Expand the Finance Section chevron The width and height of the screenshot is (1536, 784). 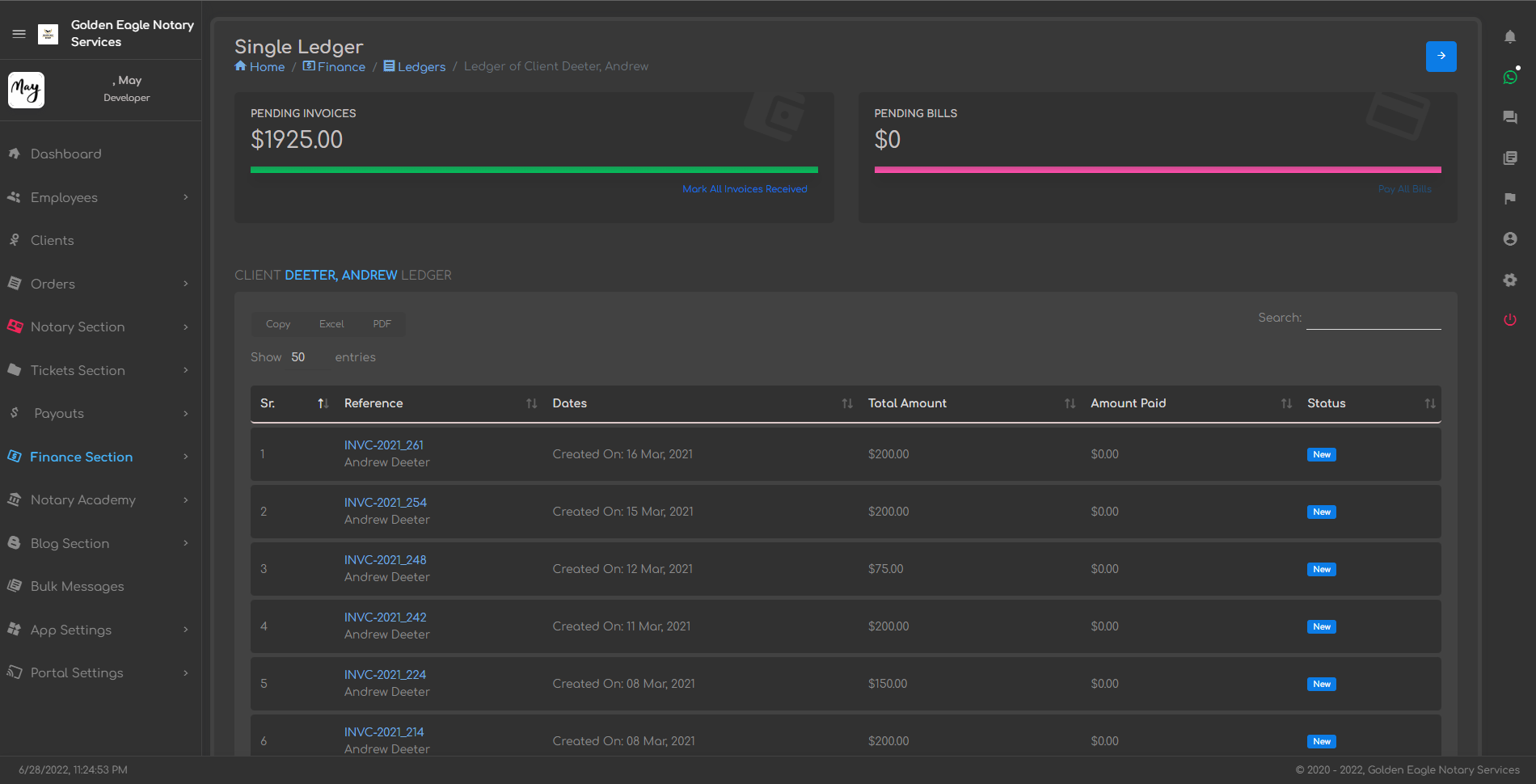(186, 457)
